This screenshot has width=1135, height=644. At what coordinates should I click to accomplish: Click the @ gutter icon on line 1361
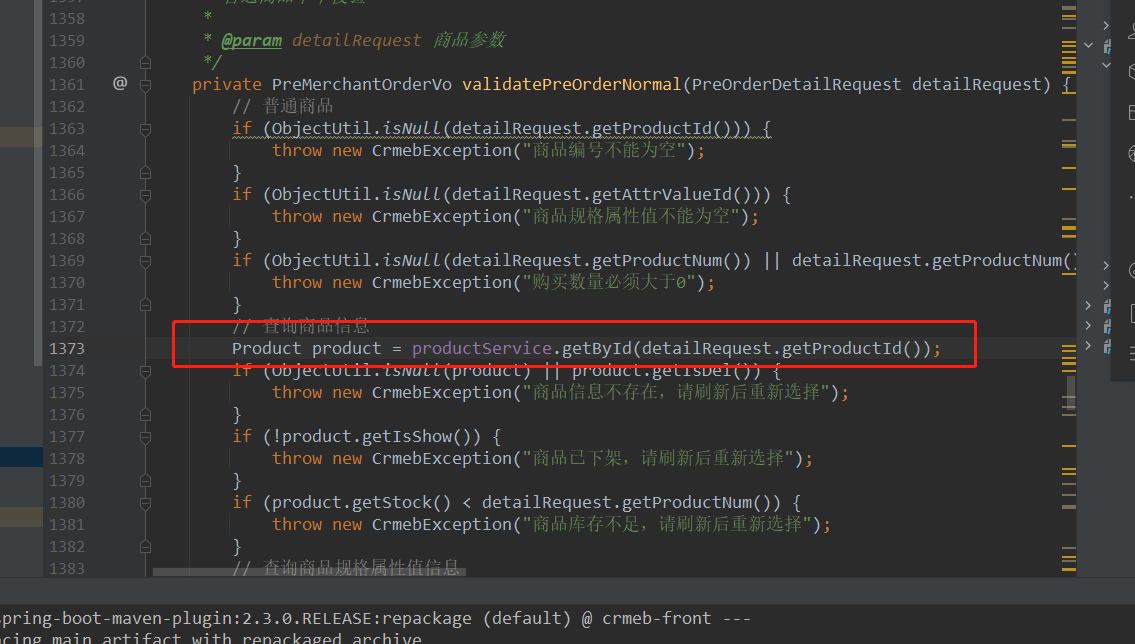pyautogui.click(x=120, y=84)
